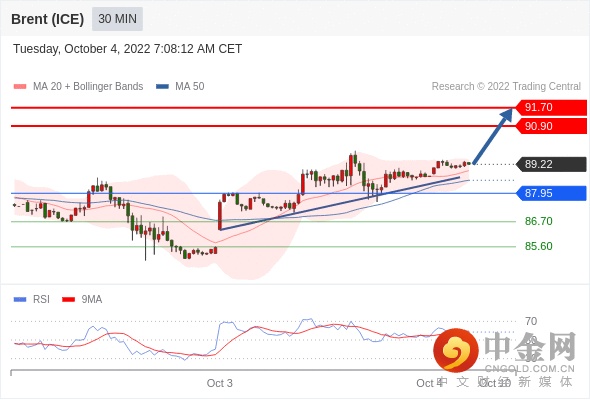Click the blue upward forecast arrow
Screen dimensions: 590x400
[x=493, y=135]
